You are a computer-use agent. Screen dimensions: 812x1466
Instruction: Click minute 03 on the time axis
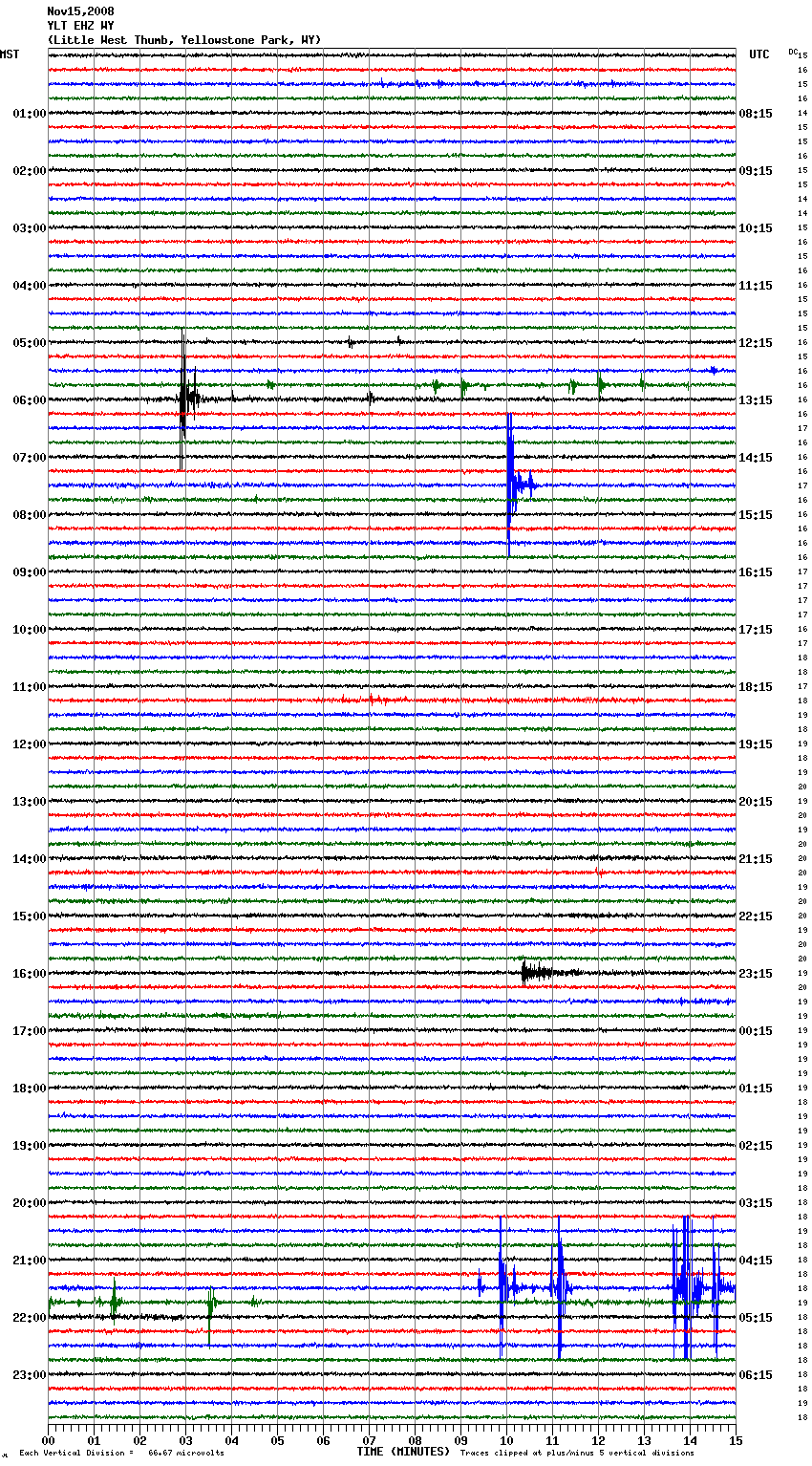click(x=185, y=1440)
